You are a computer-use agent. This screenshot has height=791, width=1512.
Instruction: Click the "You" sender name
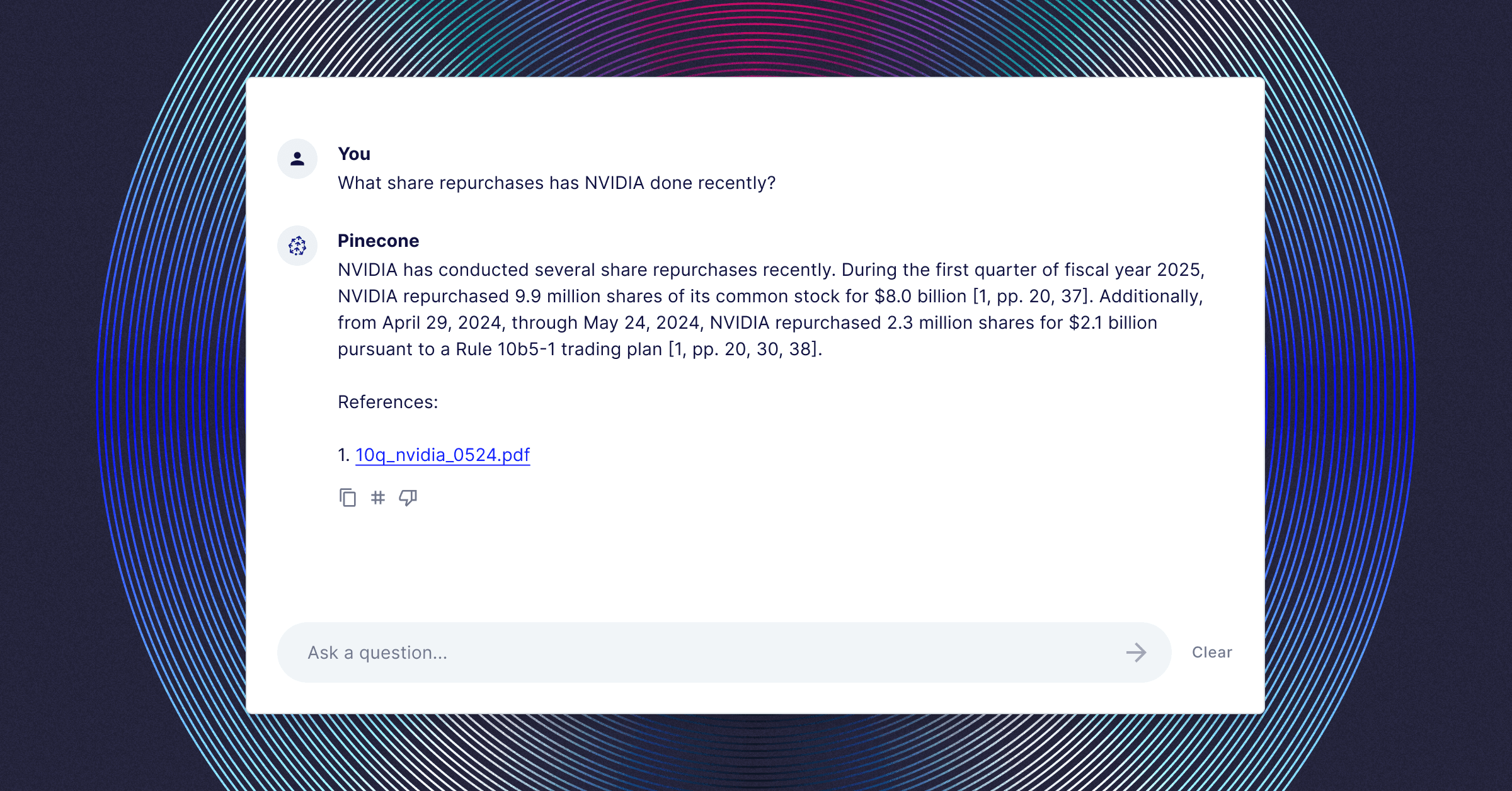pyautogui.click(x=354, y=154)
